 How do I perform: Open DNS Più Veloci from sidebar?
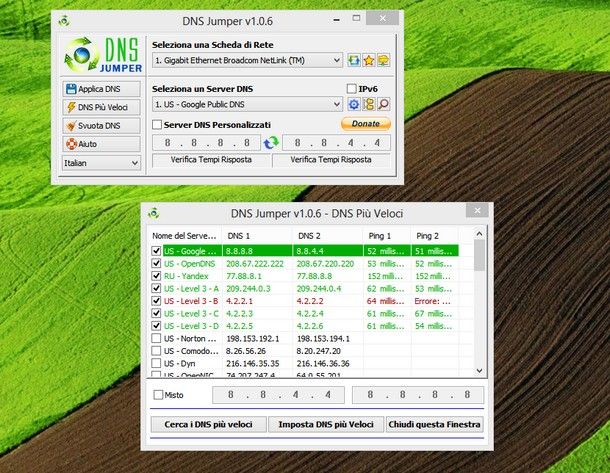point(102,107)
